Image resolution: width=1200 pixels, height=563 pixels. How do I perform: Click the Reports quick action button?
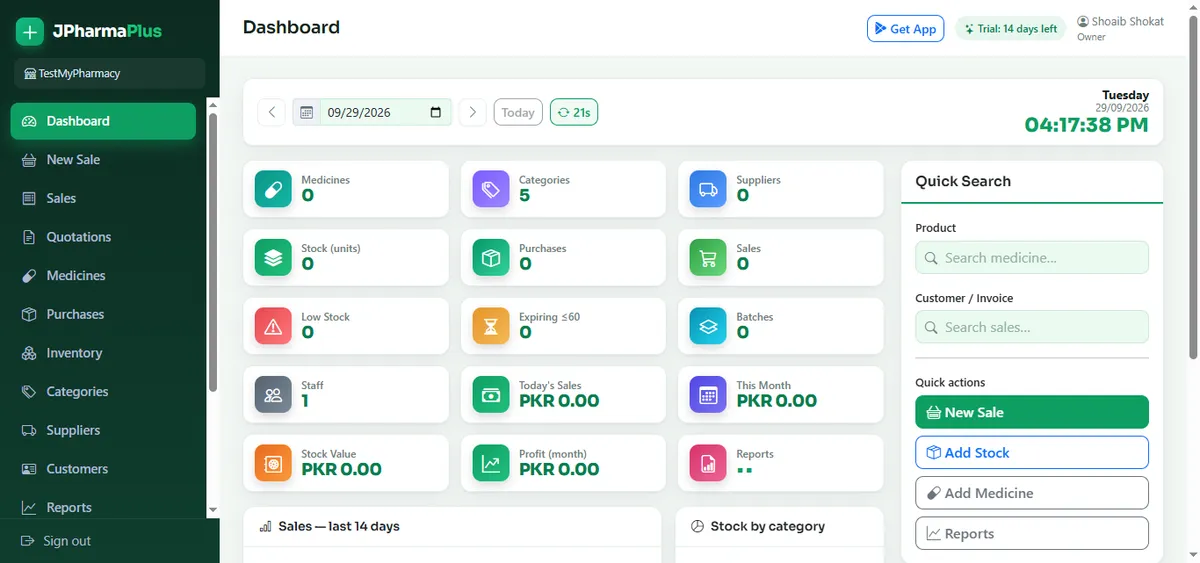(1032, 533)
